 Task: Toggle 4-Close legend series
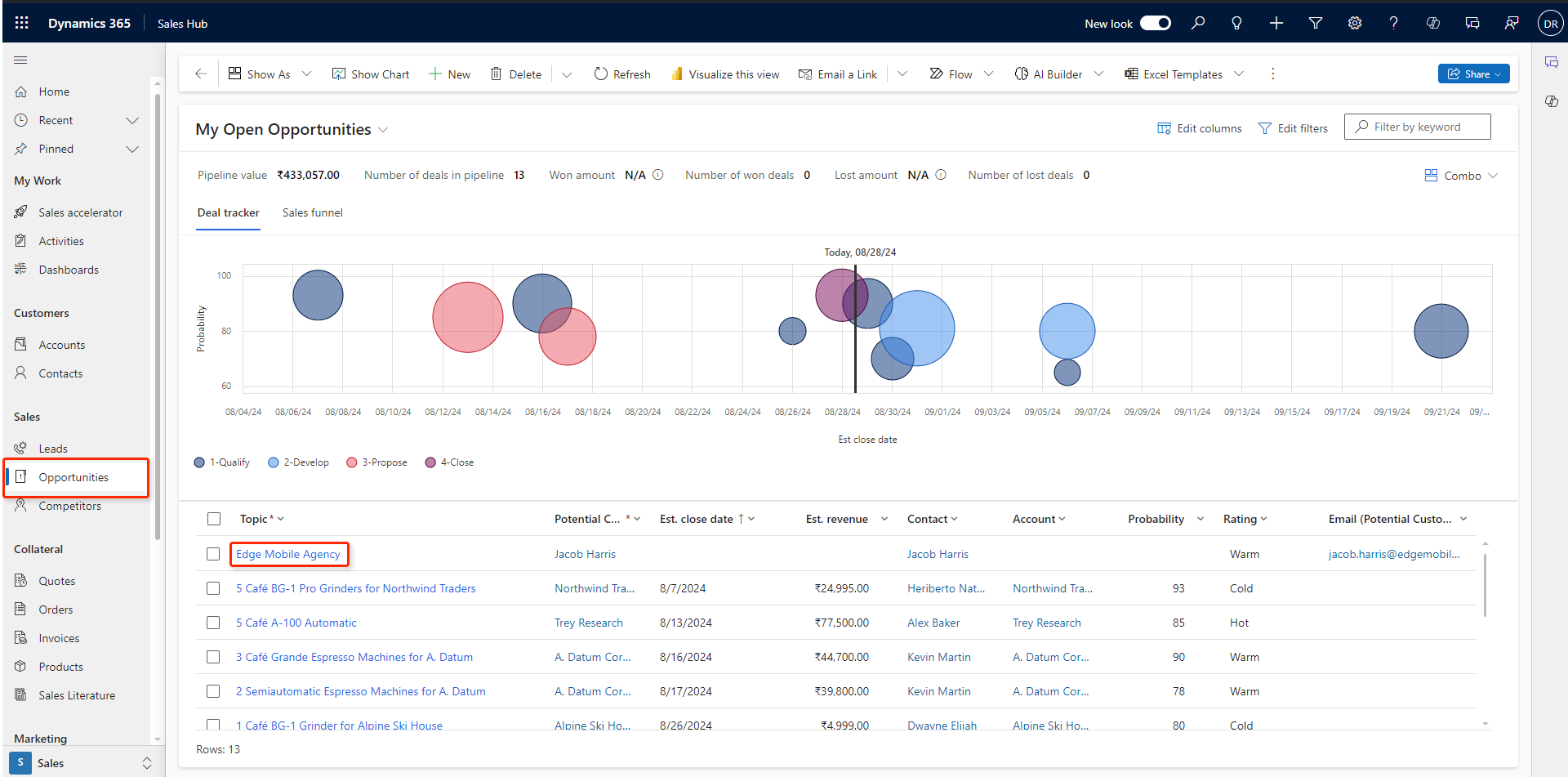(x=449, y=462)
